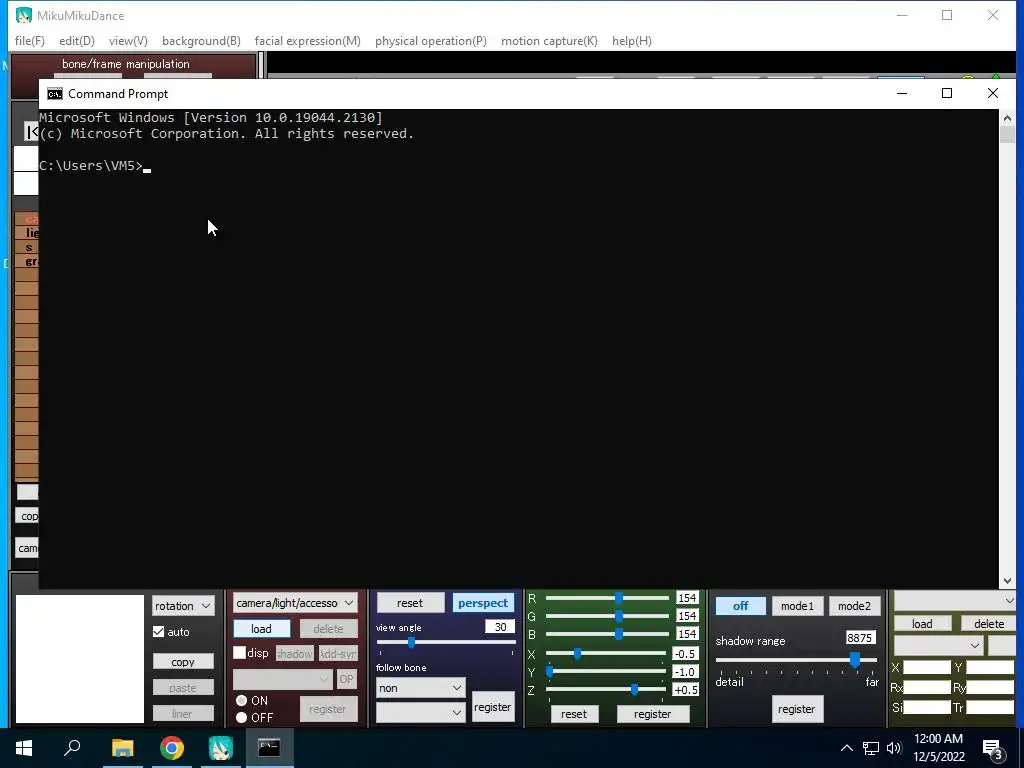Click the copy button
1024x768 pixels.
click(183, 662)
